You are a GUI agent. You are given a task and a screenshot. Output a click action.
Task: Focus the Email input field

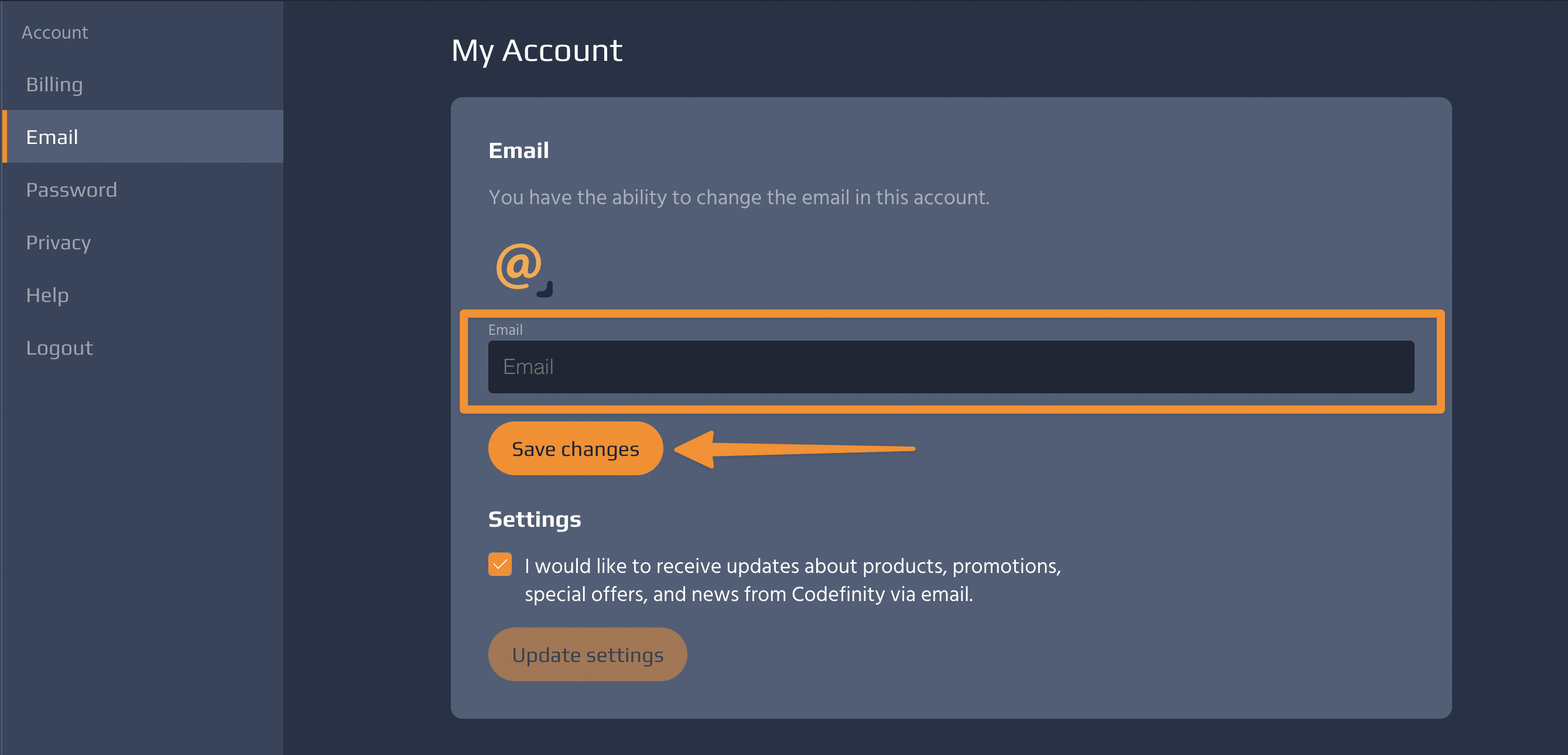pos(951,367)
